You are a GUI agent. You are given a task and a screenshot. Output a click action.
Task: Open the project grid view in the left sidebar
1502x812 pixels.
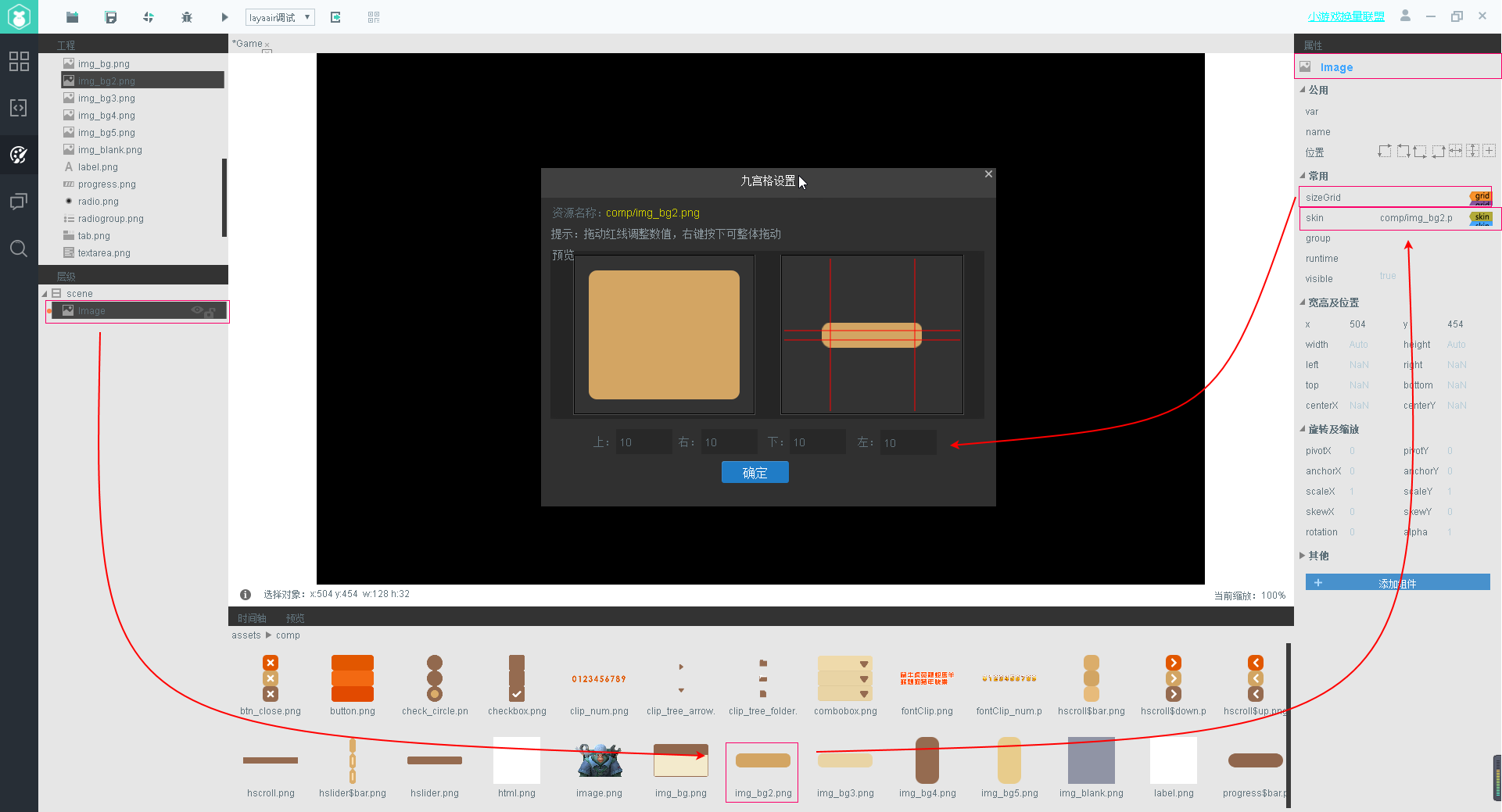(x=19, y=61)
